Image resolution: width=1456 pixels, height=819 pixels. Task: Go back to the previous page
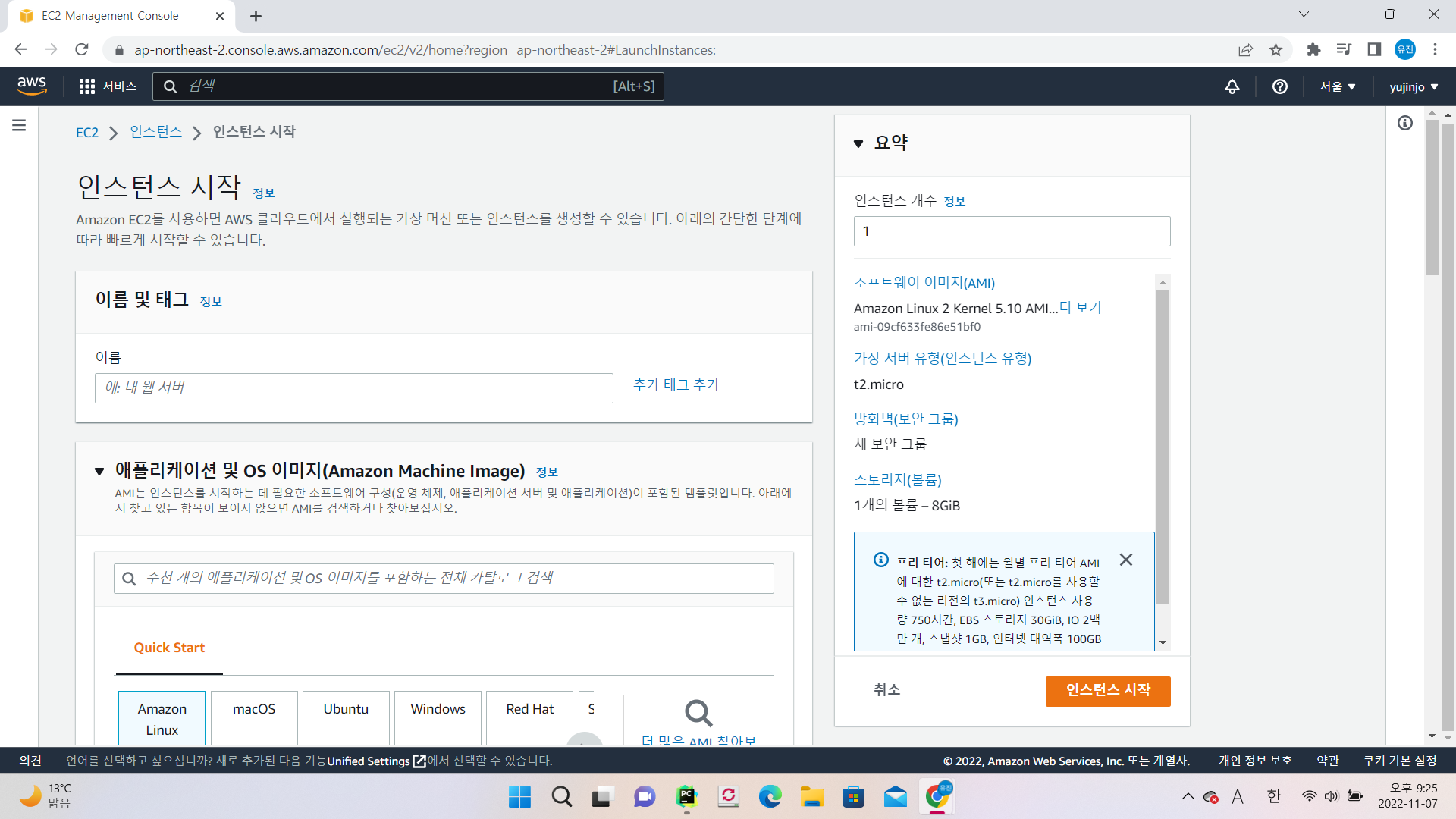(x=20, y=50)
